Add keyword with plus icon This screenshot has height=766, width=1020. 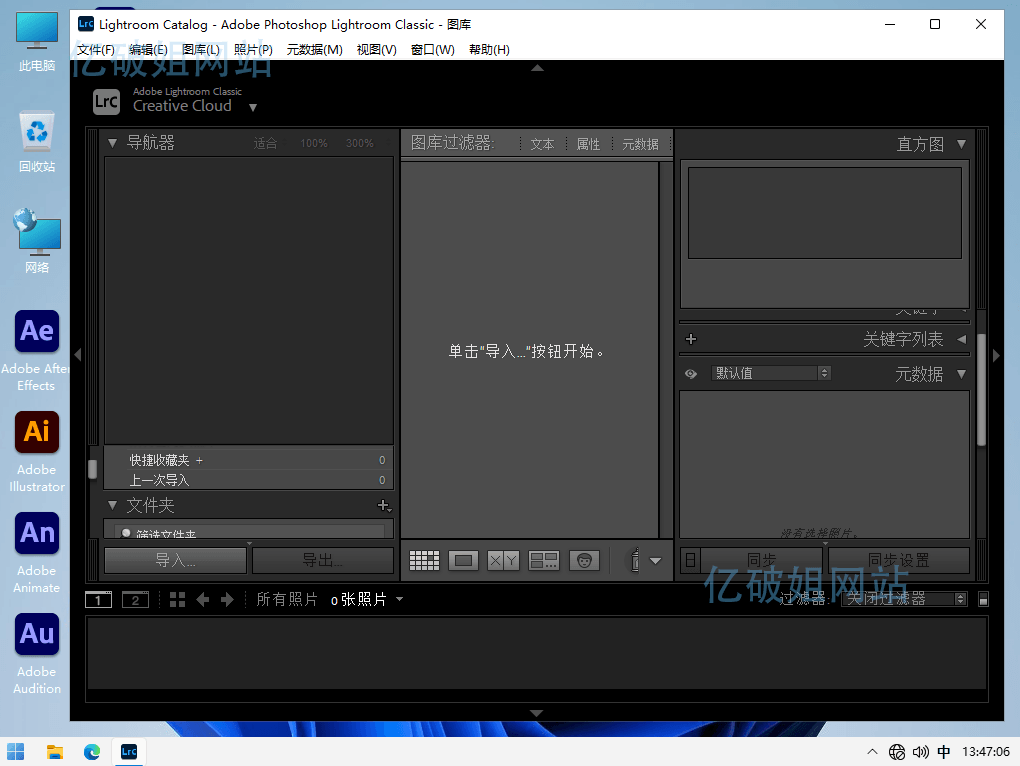[691, 339]
